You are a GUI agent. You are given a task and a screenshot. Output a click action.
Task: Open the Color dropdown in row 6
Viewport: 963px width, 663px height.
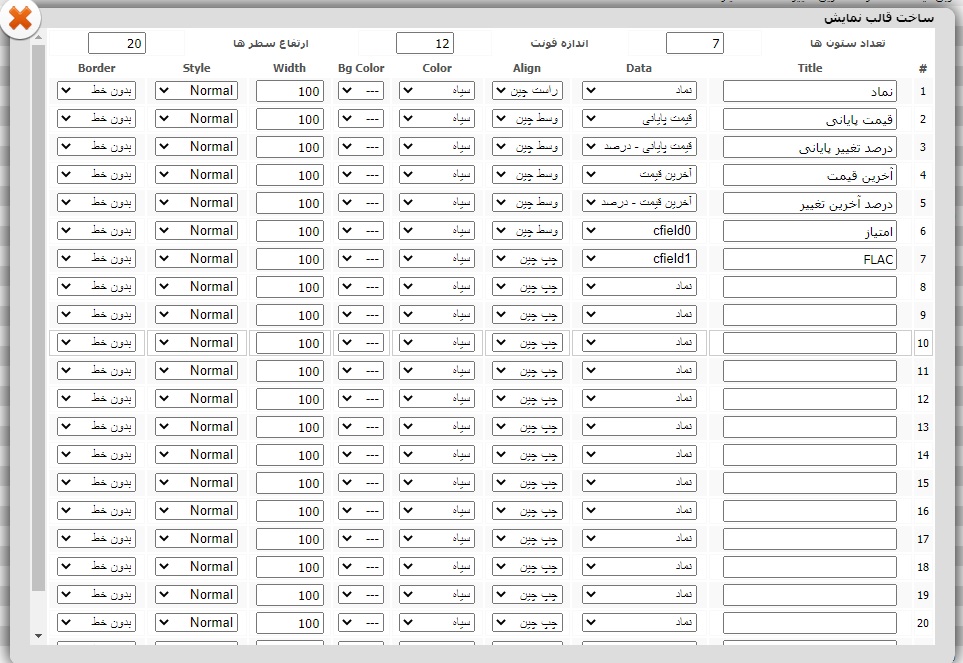click(437, 230)
